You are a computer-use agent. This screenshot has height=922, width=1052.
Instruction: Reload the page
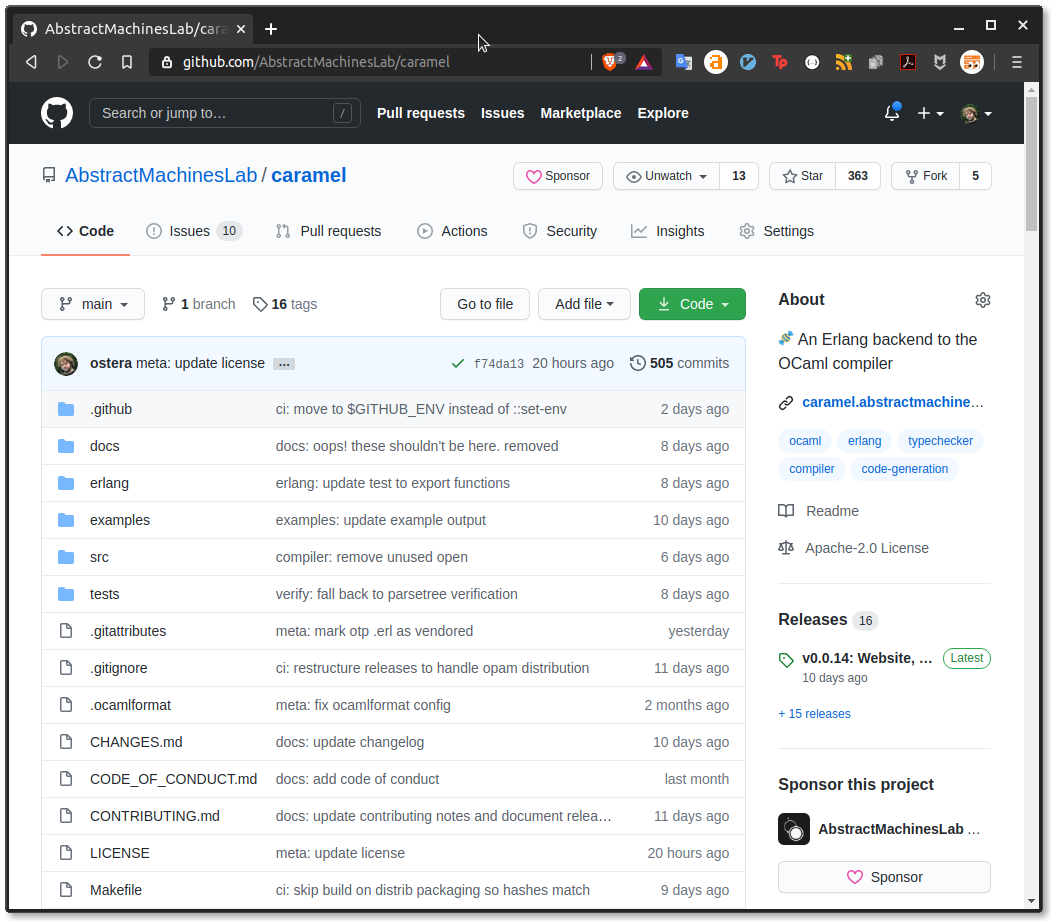tap(95, 62)
